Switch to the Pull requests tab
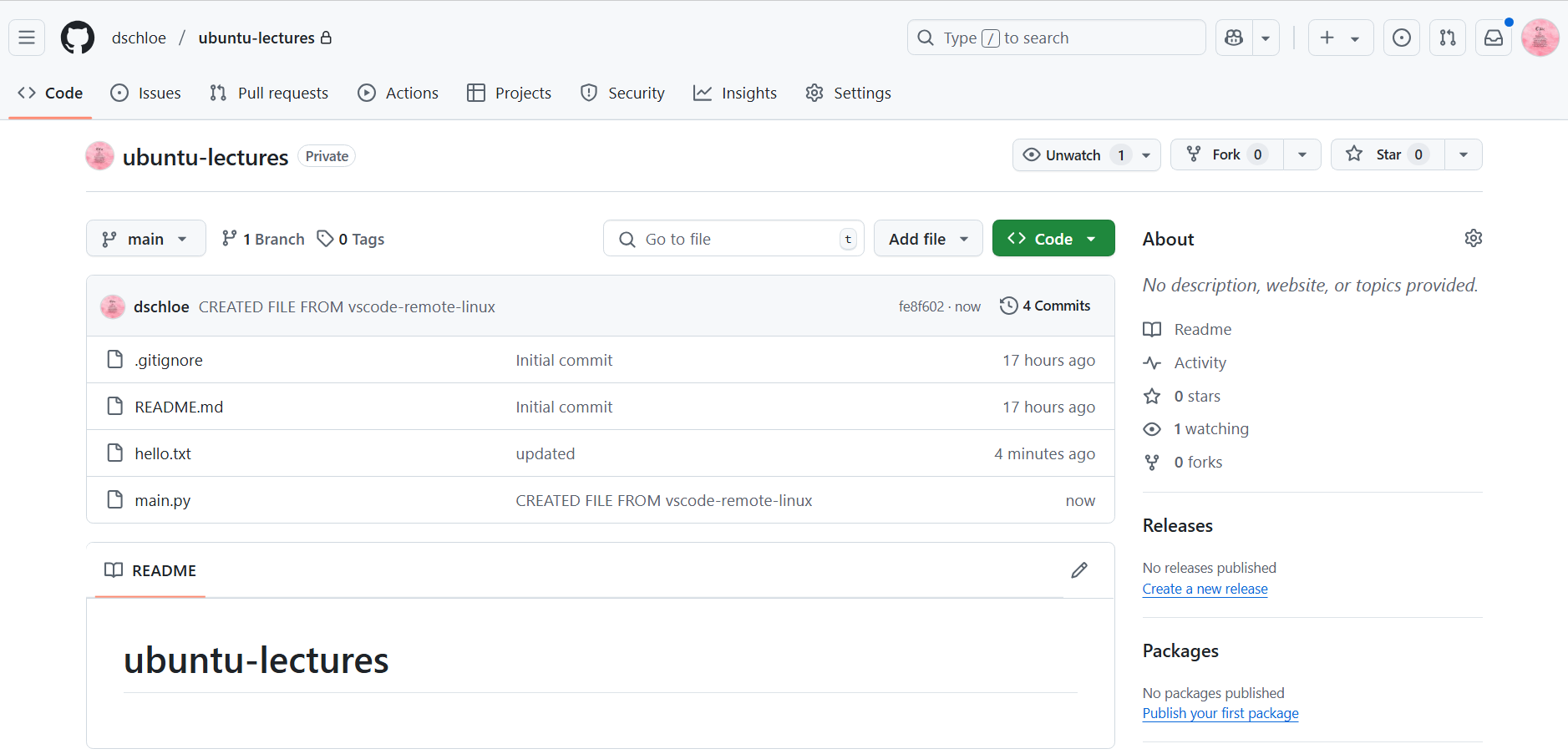The width and height of the screenshot is (1568, 754). click(x=269, y=93)
